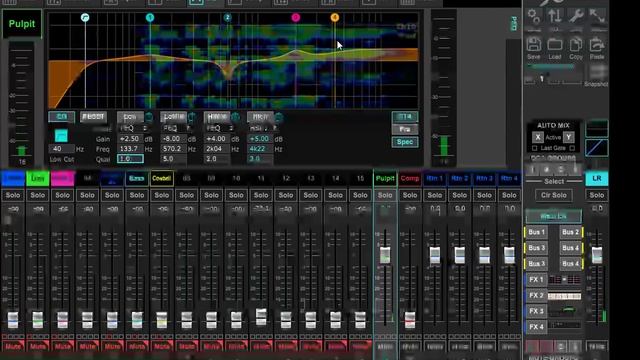Click the High band select button
Image resolution: width=640 pixels, height=360 pixels.
pos(260,117)
